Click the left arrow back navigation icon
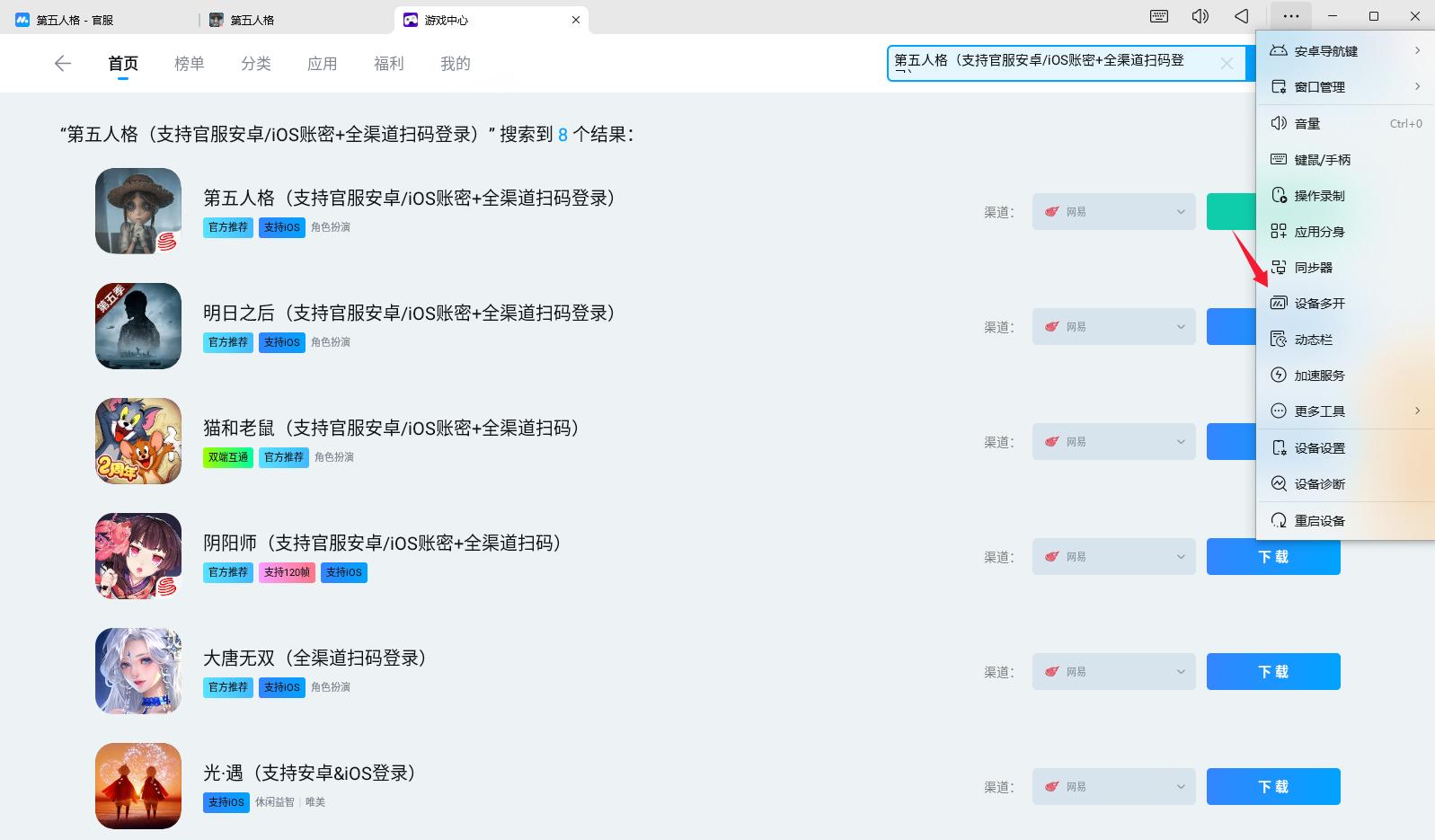The width and height of the screenshot is (1435, 840). click(x=62, y=63)
